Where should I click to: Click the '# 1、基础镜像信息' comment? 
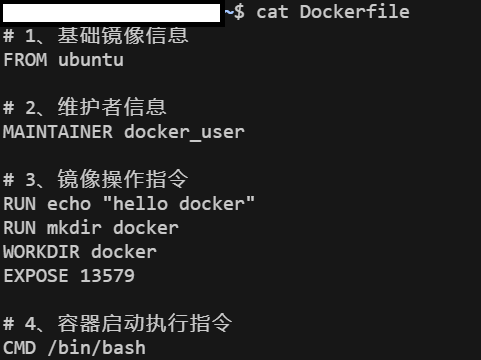[96, 36]
